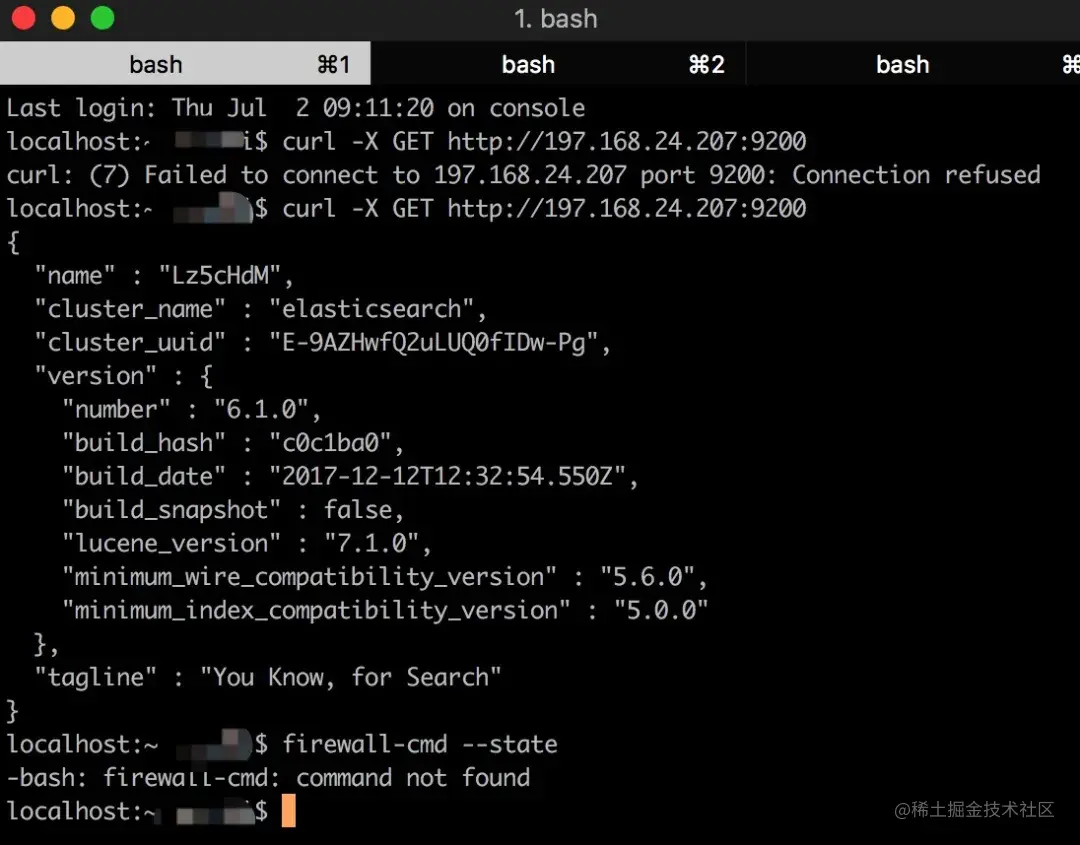
Task: Click the window title 1. bash
Action: (x=556, y=18)
